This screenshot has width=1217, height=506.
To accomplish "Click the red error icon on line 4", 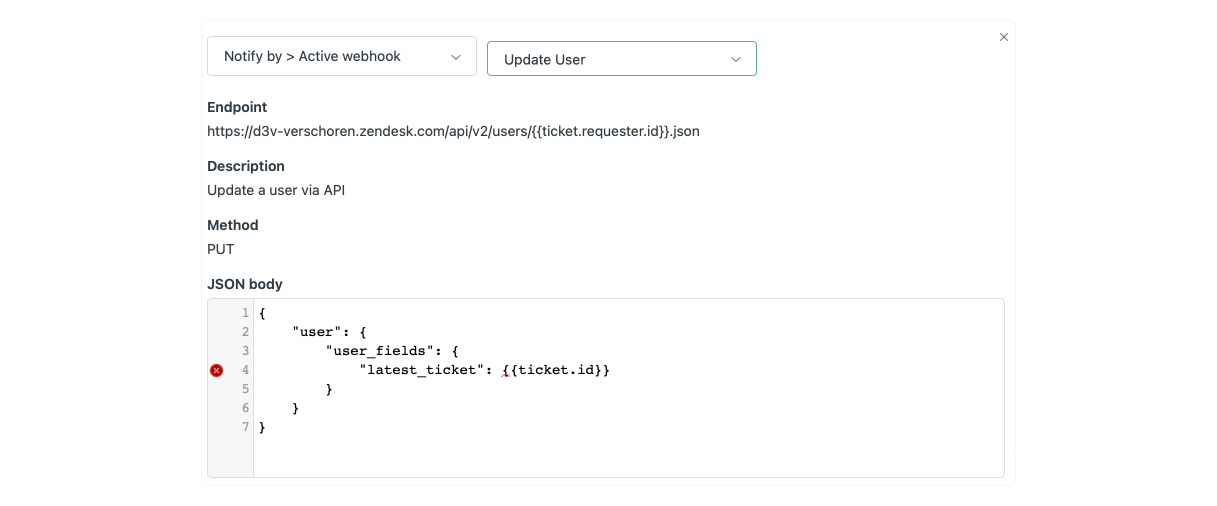I will (x=216, y=370).
